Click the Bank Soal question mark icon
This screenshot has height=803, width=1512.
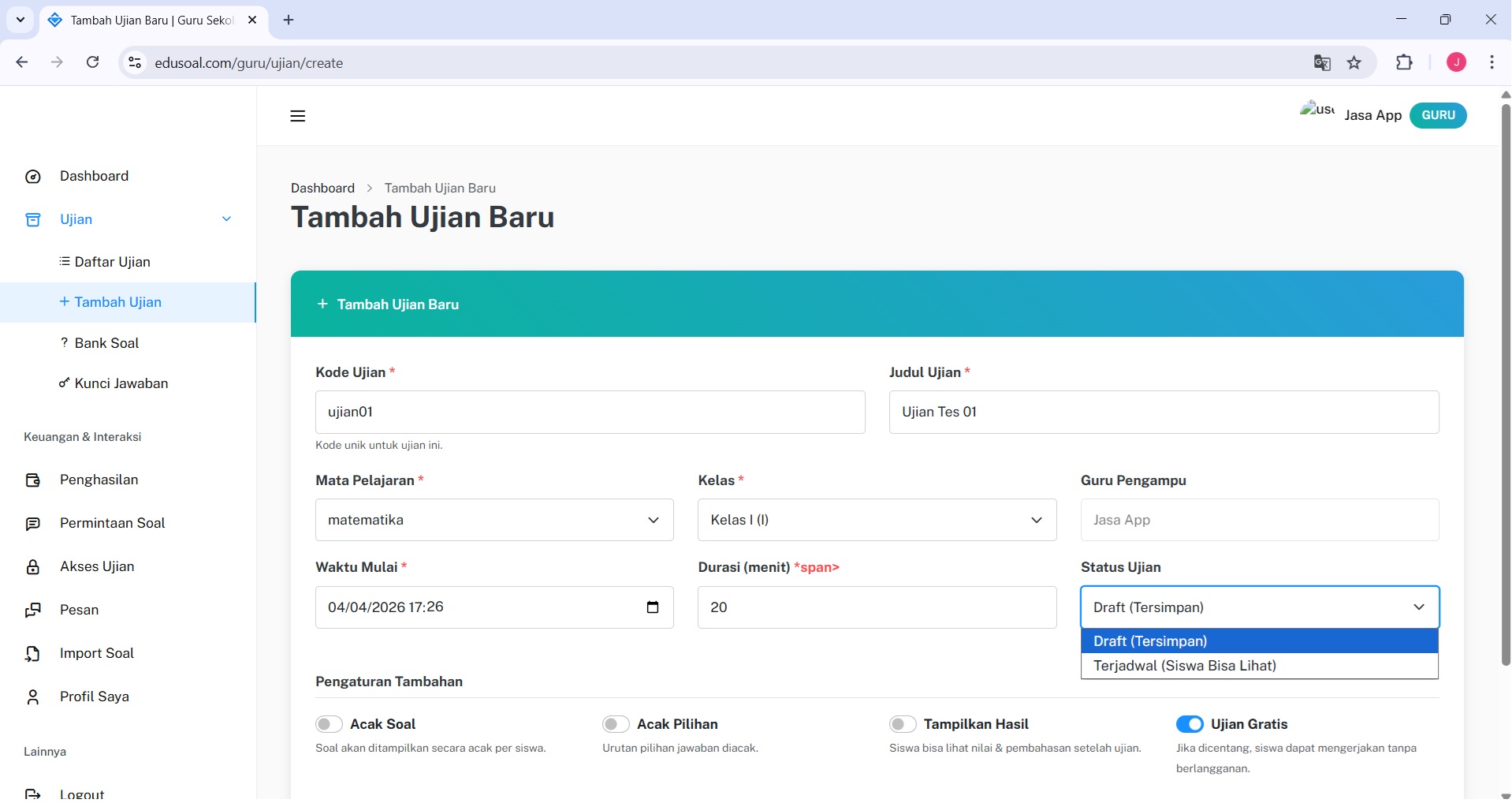63,343
